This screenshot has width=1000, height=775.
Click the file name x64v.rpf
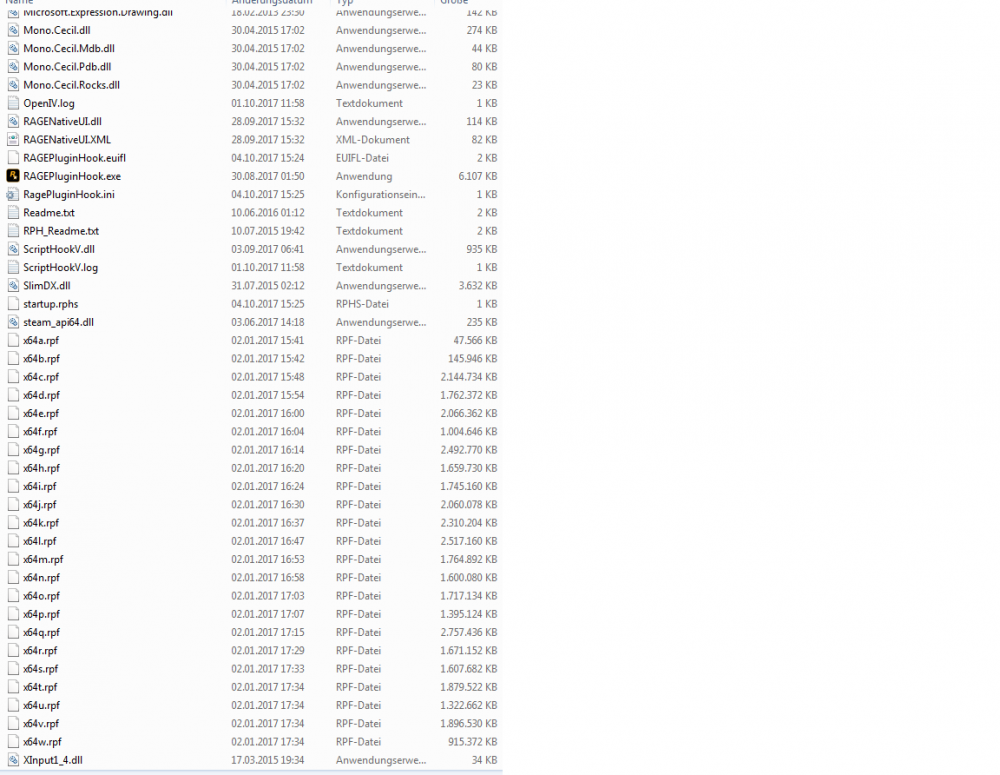pyautogui.click(x=41, y=723)
